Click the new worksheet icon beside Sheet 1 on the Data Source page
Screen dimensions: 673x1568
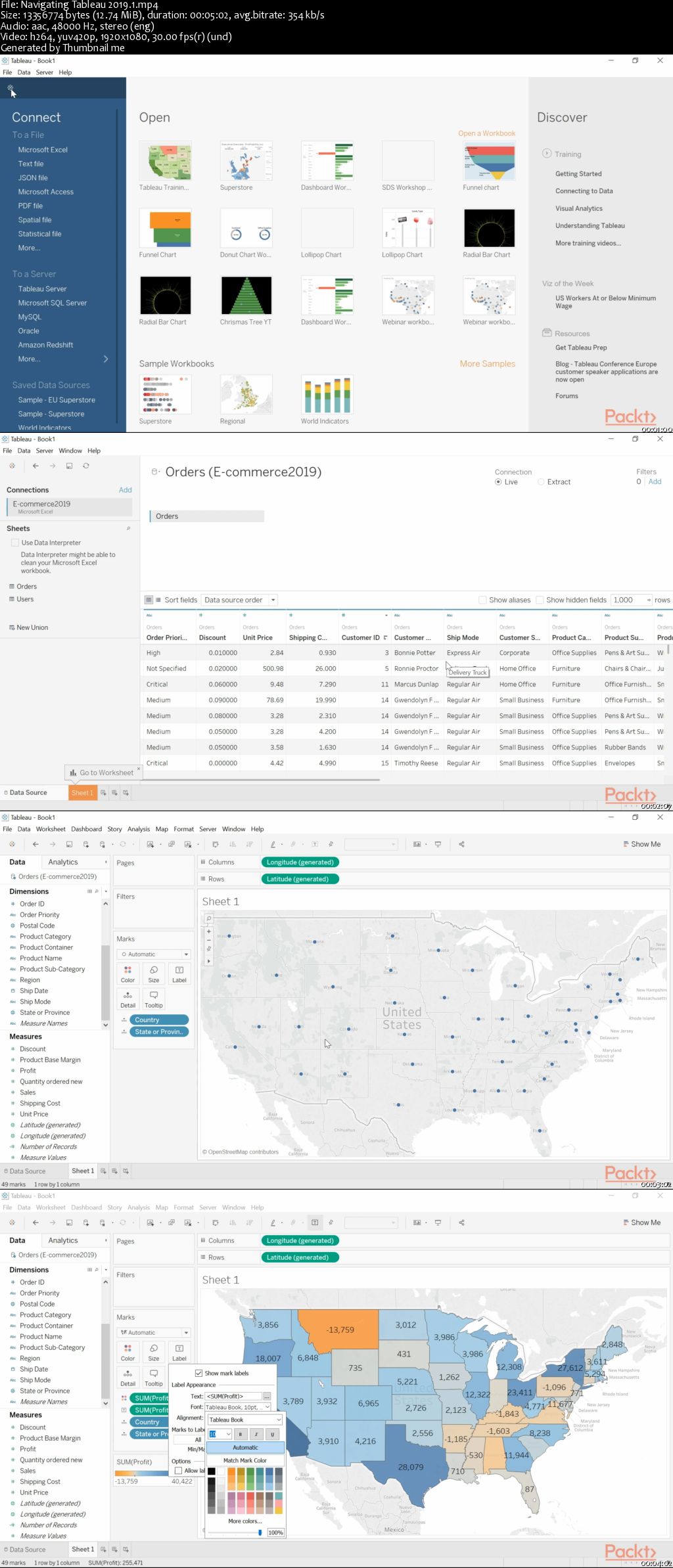pos(103,793)
